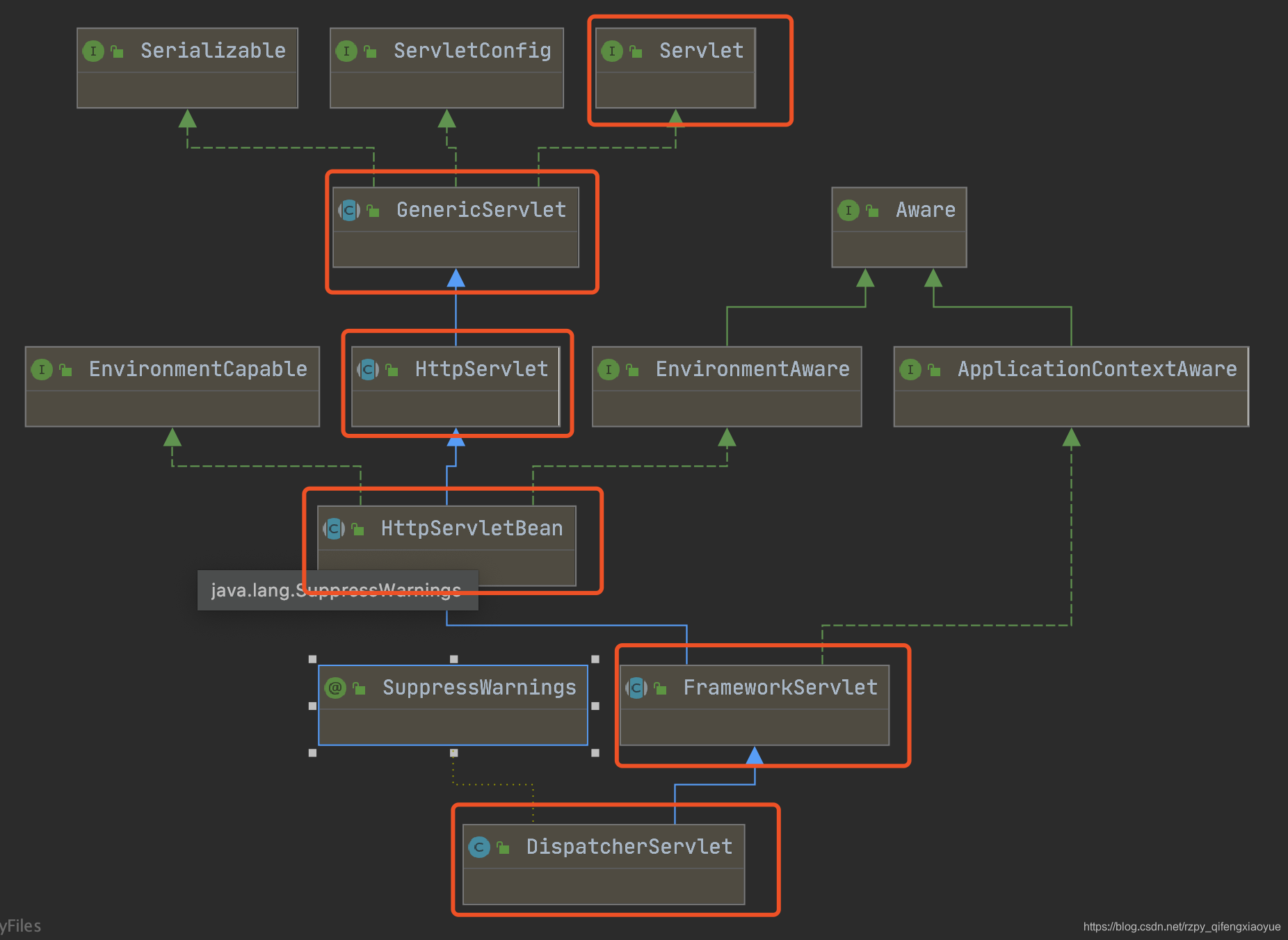Click the EnvironmentCapable interface icon
The height and width of the screenshot is (940, 1288).
point(42,369)
